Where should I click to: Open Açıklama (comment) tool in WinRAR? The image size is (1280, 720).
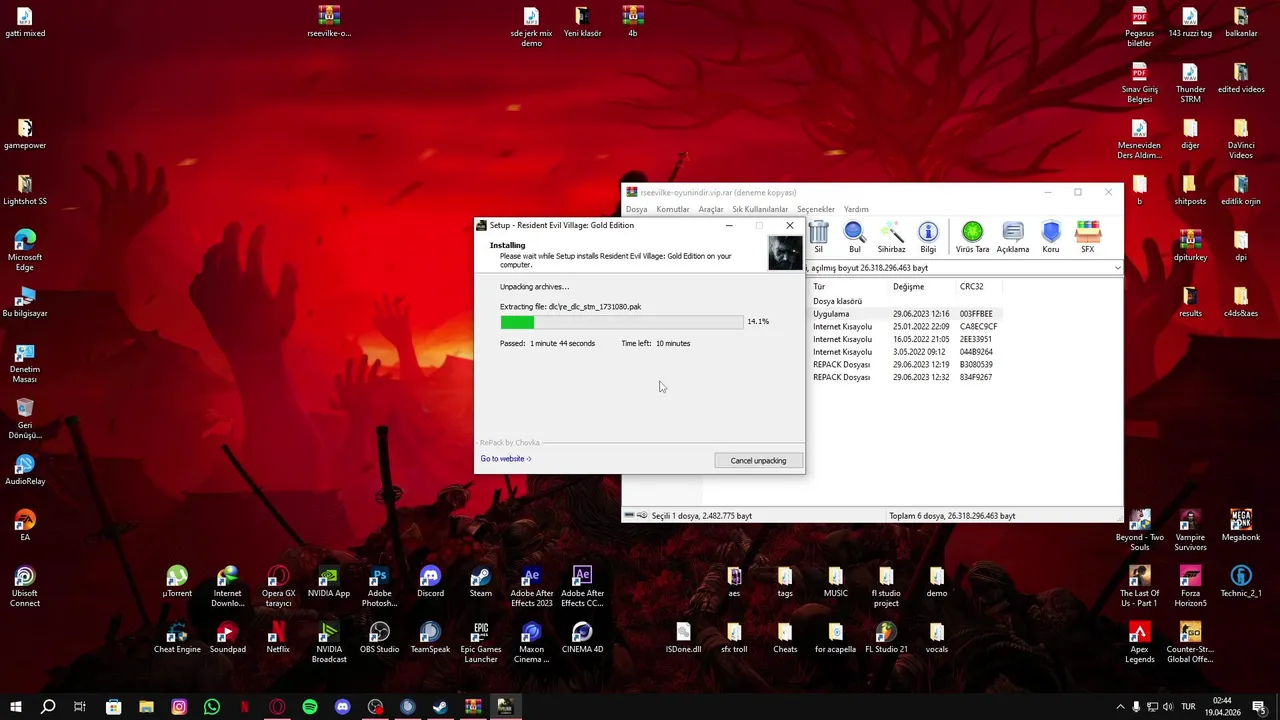(x=1013, y=237)
